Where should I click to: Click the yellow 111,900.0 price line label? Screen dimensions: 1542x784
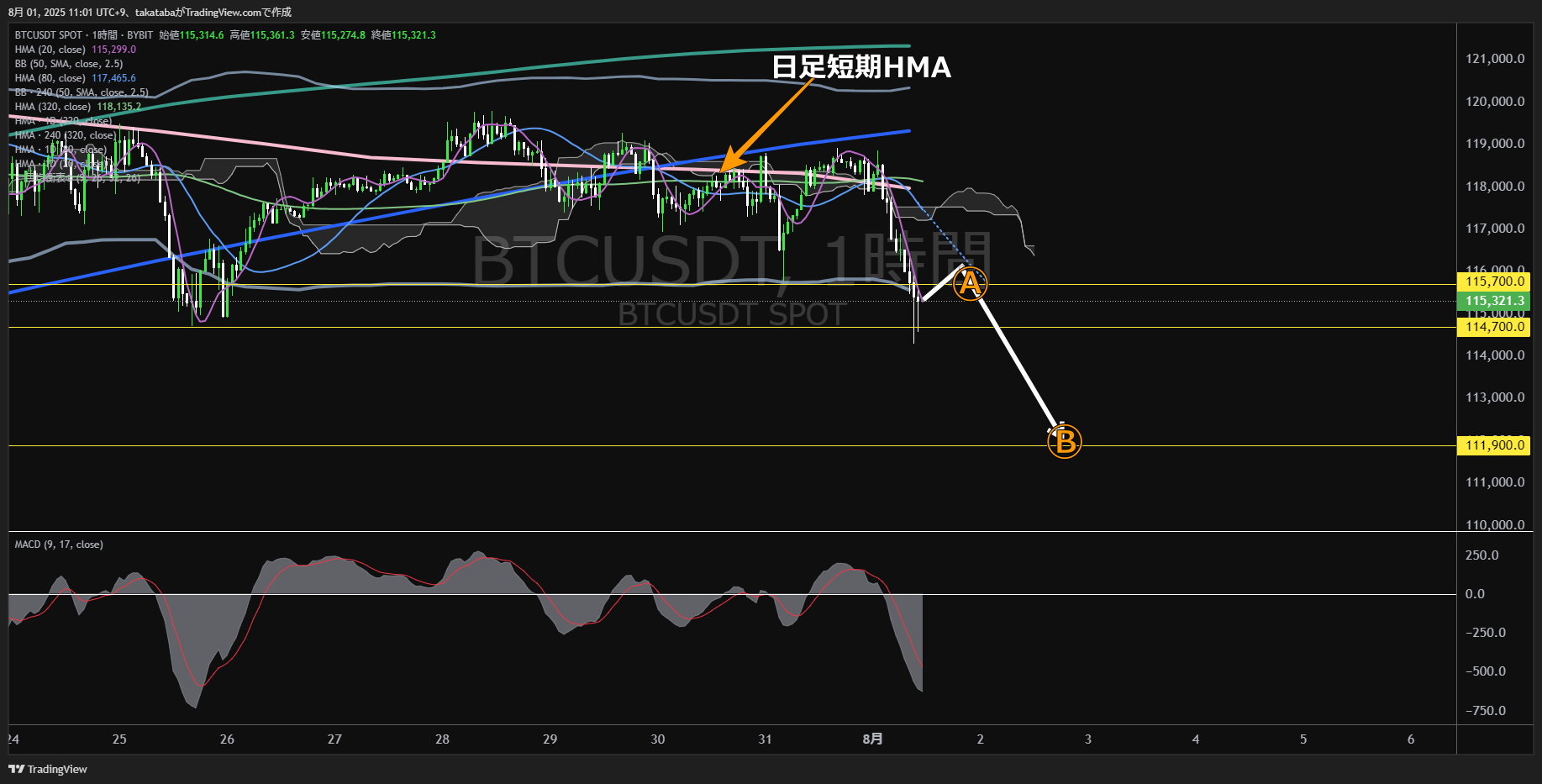click(1493, 445)
